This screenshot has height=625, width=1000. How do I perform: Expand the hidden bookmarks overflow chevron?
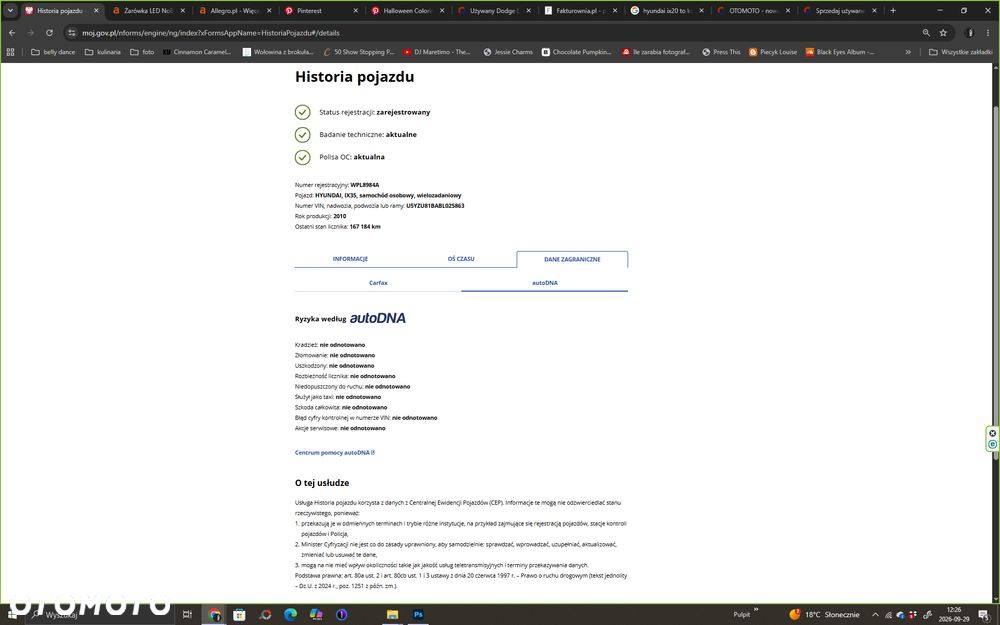[908, 52]
